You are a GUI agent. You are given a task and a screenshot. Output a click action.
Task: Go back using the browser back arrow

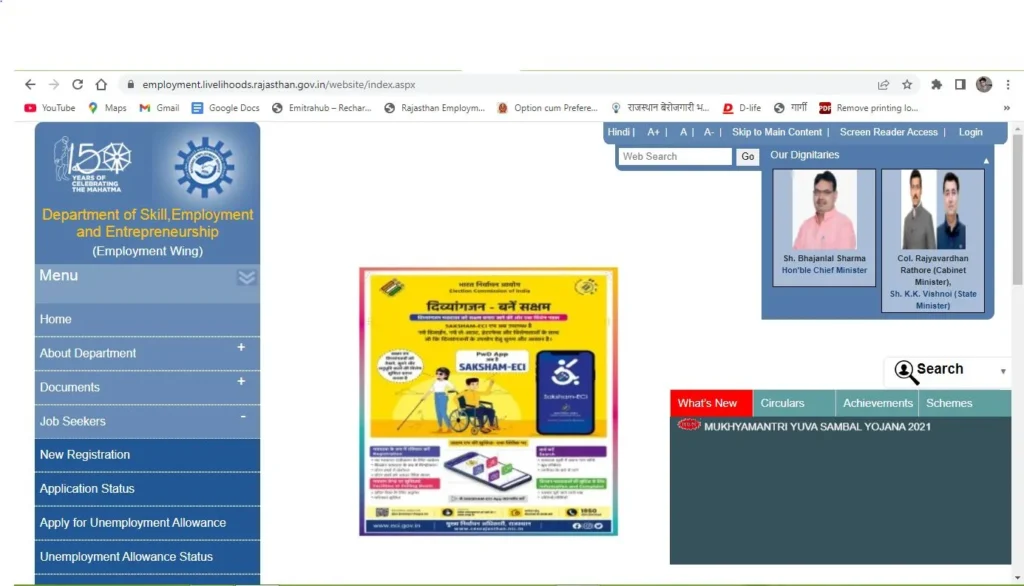coord(30,84)
